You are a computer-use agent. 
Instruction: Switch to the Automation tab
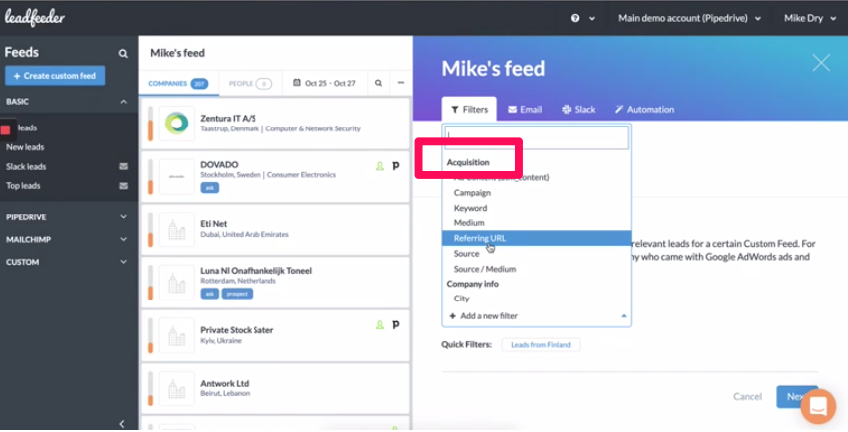(644, 110)
